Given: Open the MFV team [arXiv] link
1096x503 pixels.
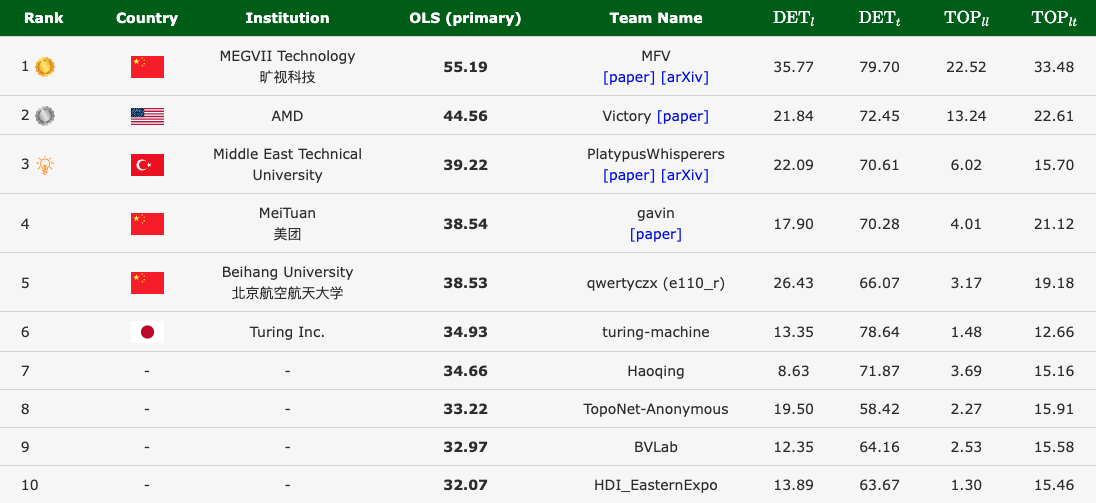Looking at the screenshot, I should click(x=685, y=77).
